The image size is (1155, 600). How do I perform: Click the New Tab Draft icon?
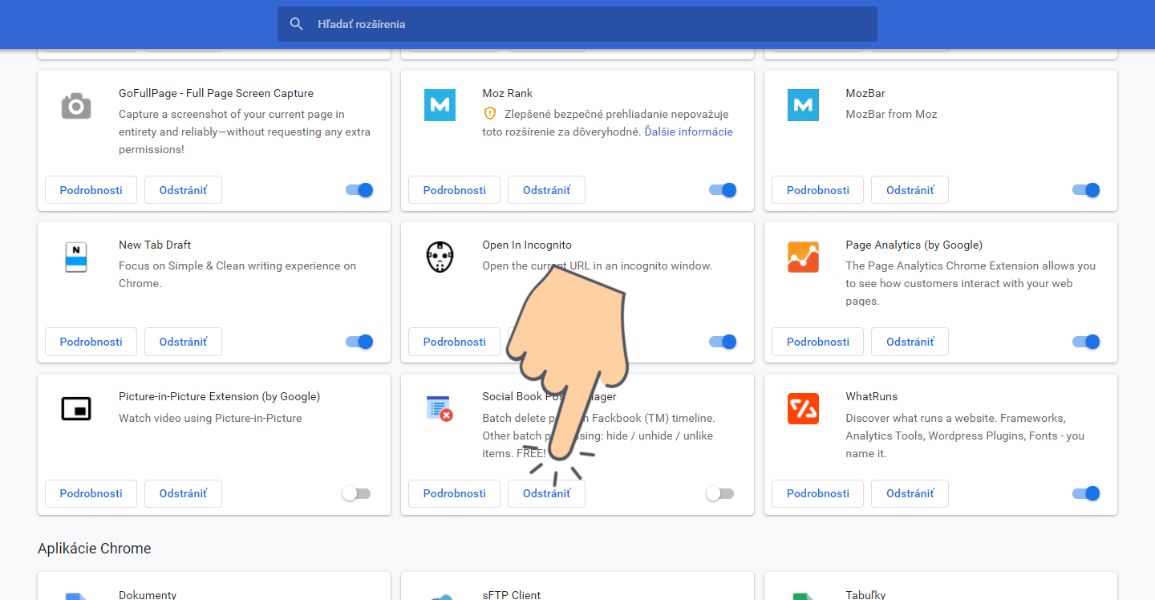click(x=76, y=257)
